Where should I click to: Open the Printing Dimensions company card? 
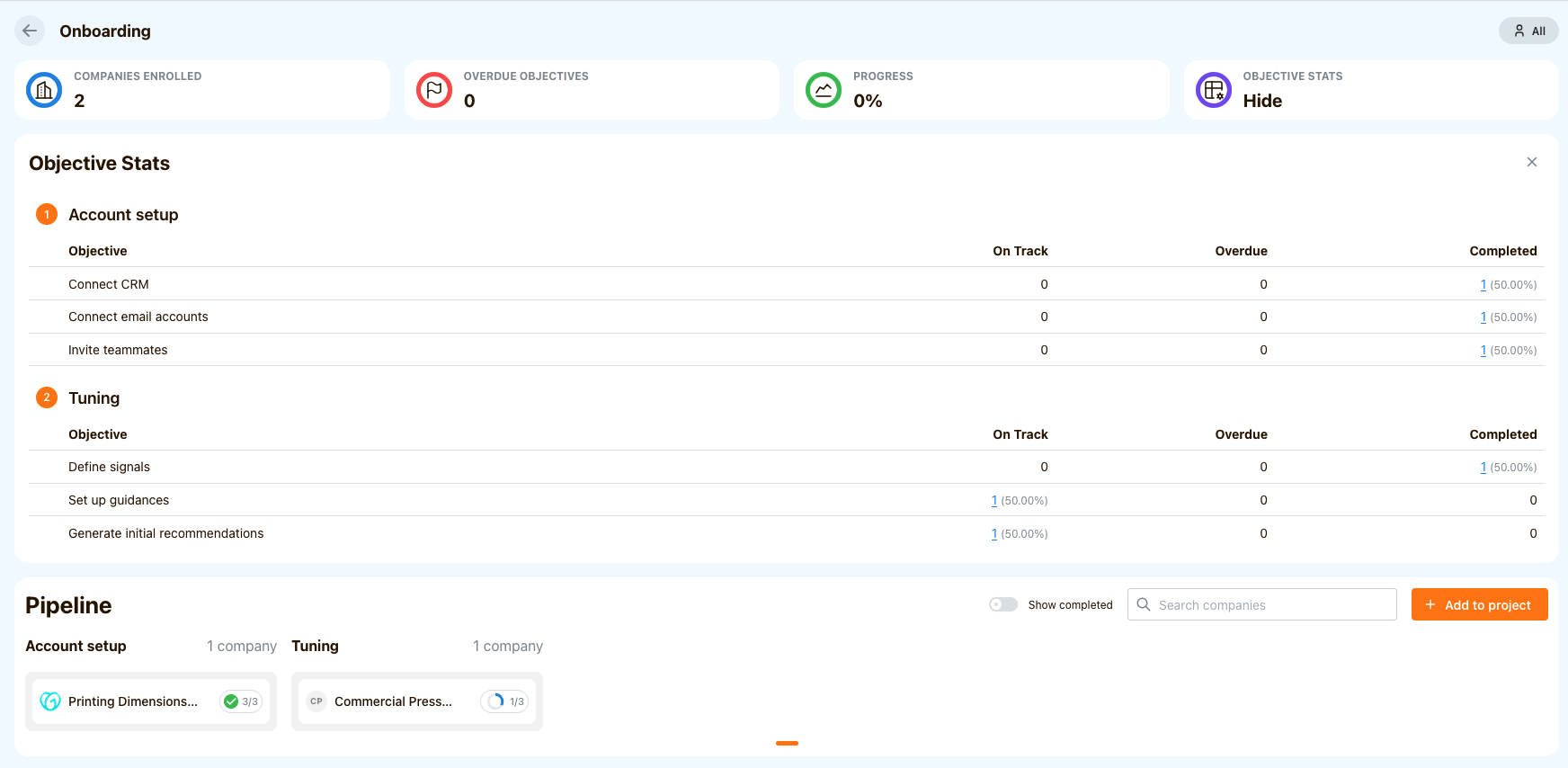pos(133,701)
